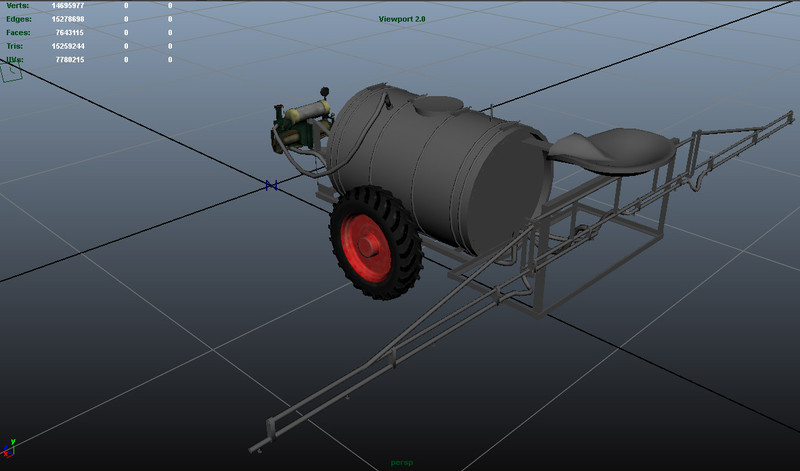This screenshot has height=471, width=800.
Task: Click the persp camera name label
Action: point(401,464)
